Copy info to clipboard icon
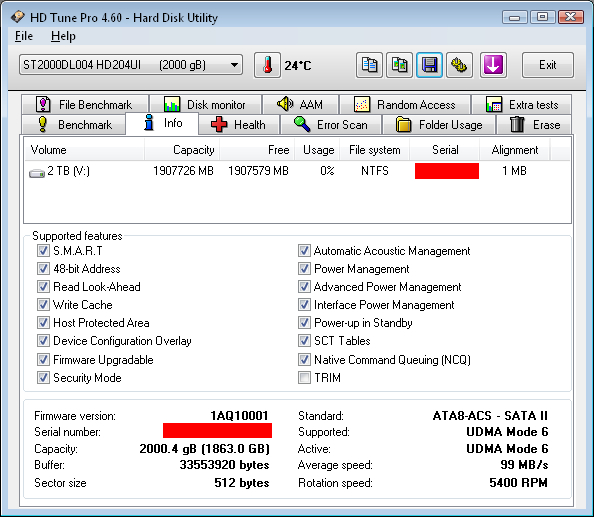This screenshot has height=517, width=594. [369, 65]
